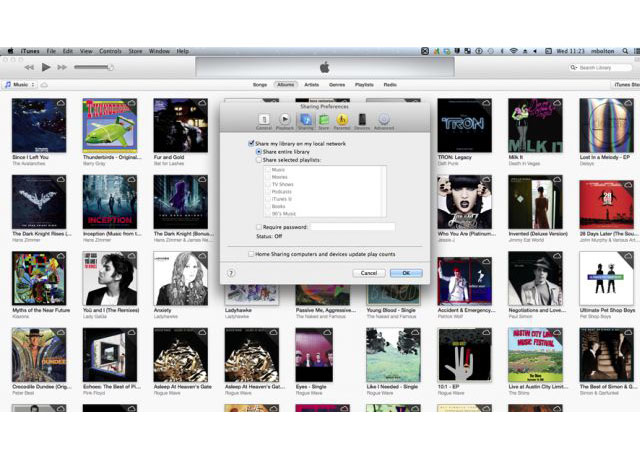Image resolution: width=640 pixels, height=460 pixels.
Task: Open the Edit menu
Action: coord(68,51)
